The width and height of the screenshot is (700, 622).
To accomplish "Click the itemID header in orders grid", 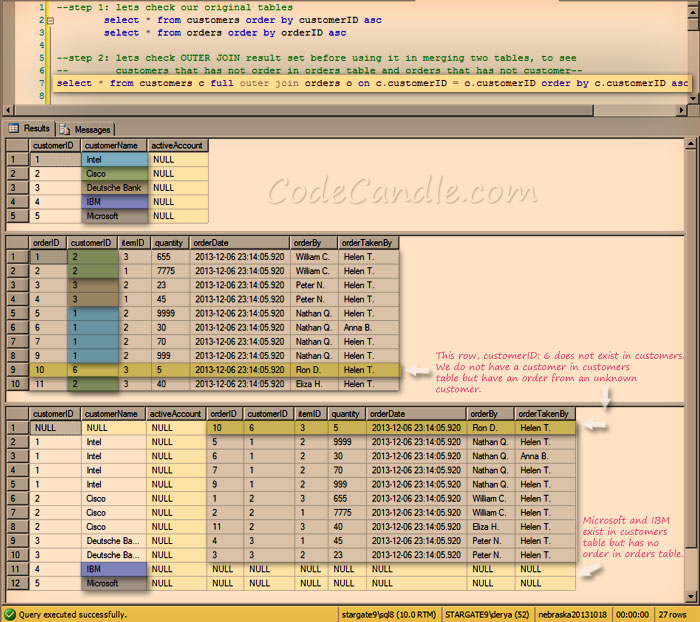I will click(134, 243).
